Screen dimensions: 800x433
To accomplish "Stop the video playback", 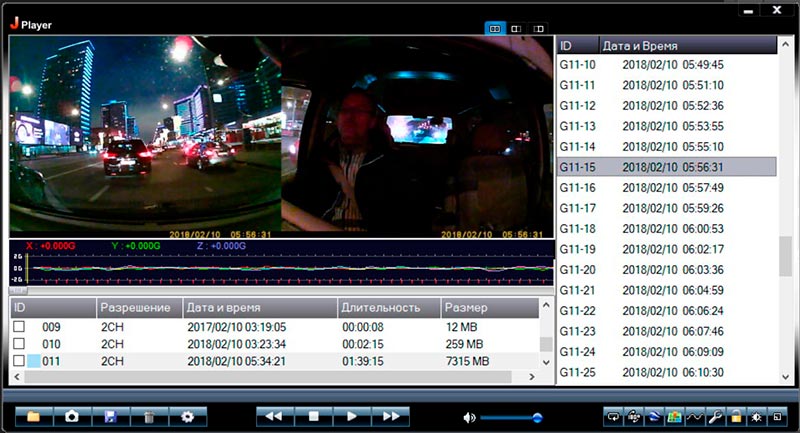I will click(x=312, y=416).
